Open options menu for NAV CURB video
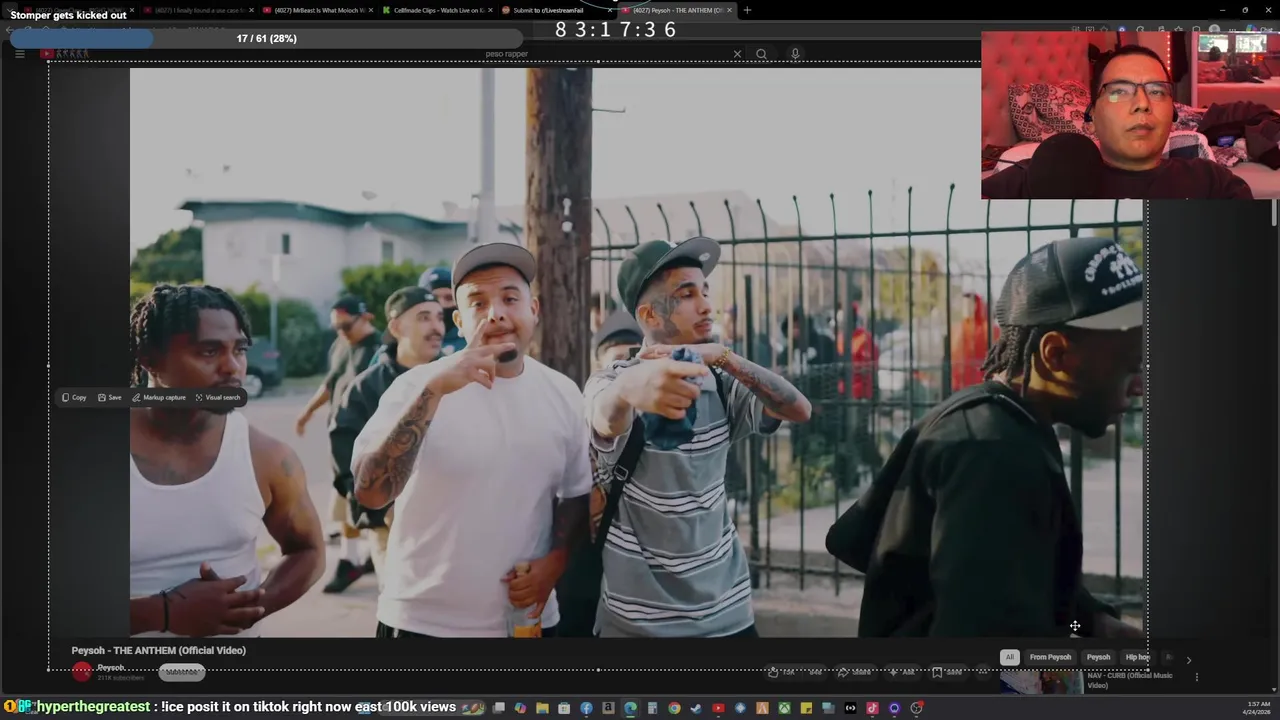The height and width of the screenshot is (720, 1280). click(1196, 677)
